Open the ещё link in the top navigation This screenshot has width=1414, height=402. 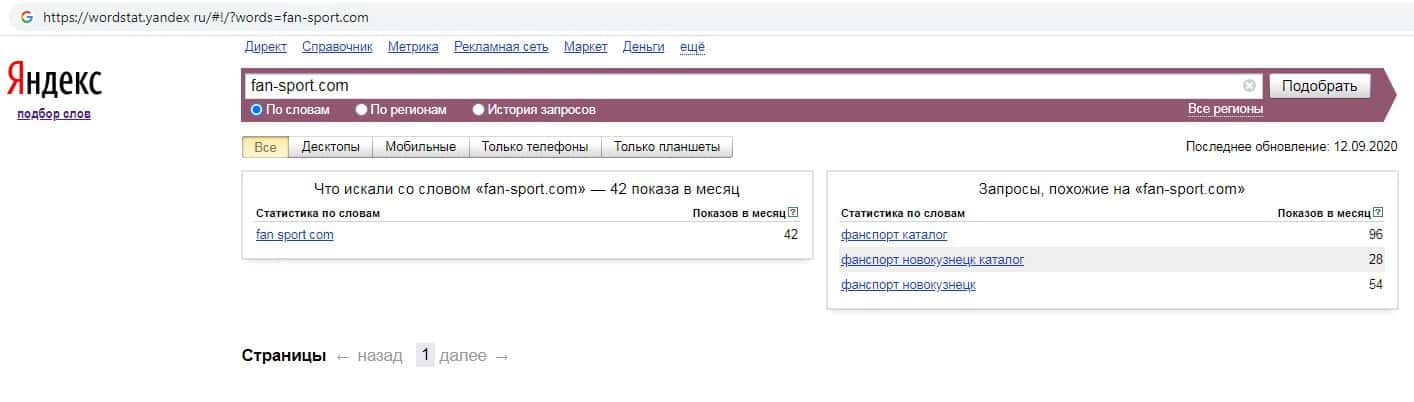[x=692, y=47]
